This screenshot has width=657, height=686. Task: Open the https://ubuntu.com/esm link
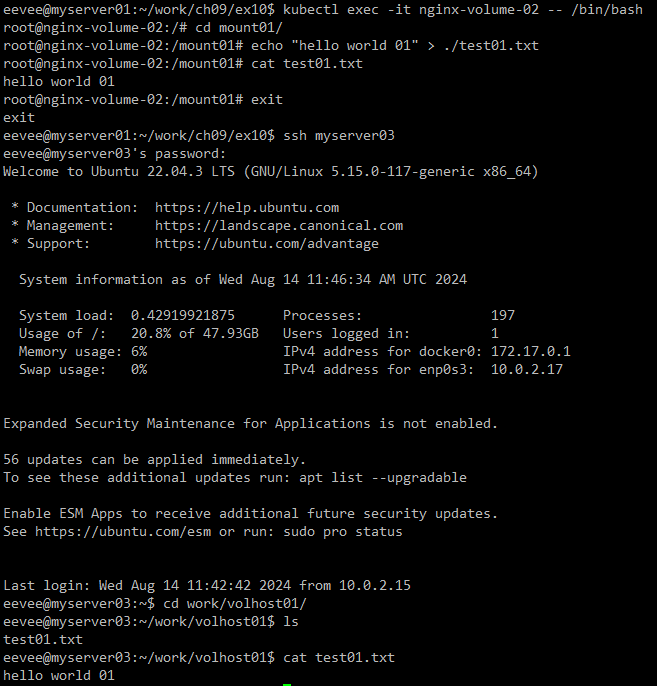(123, 532)
